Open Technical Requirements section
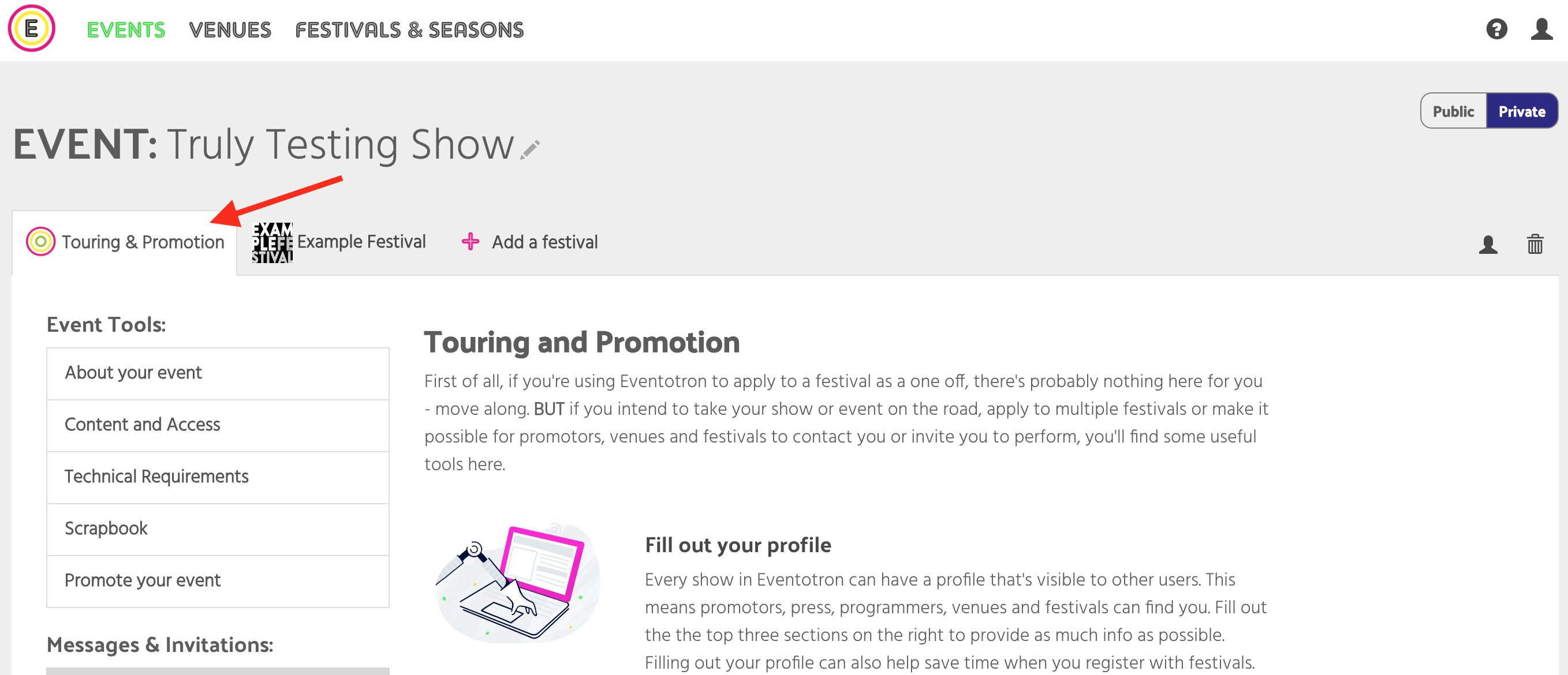Screen dimensions: 1568x675 pos(217,477)
